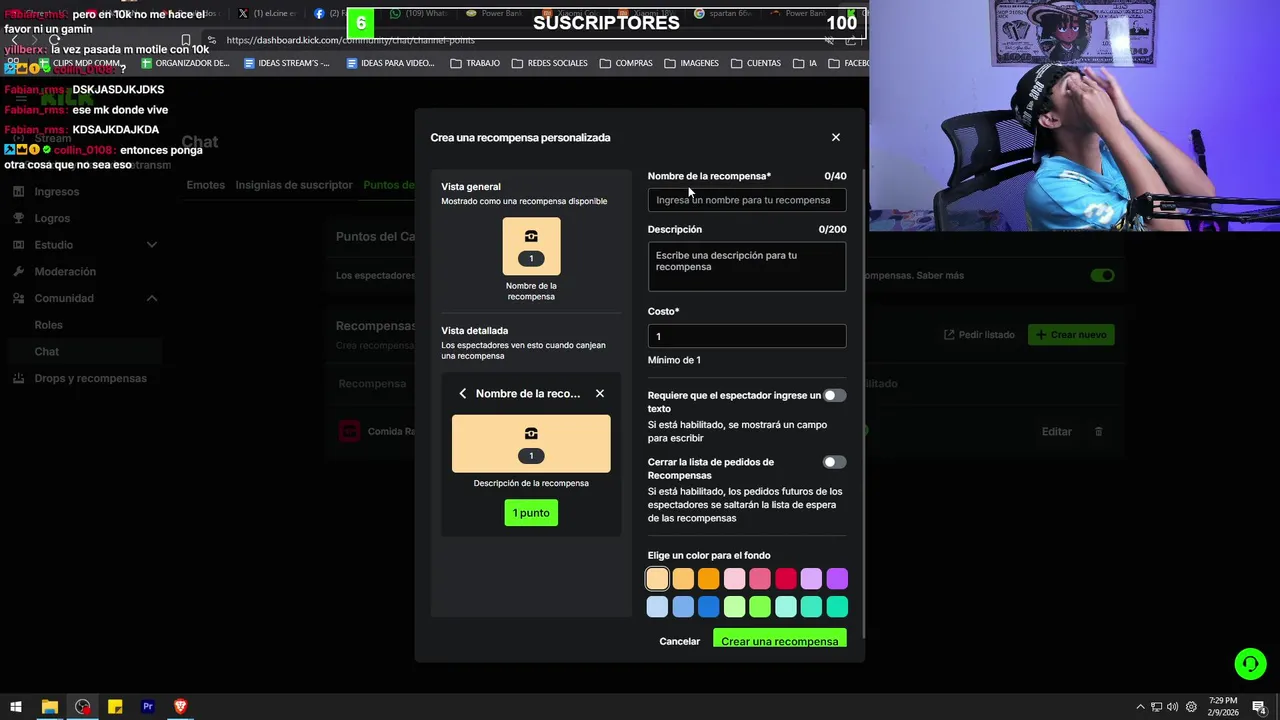1280x720 pixels.
Task: Select the light orange background color
Action: 683,579
